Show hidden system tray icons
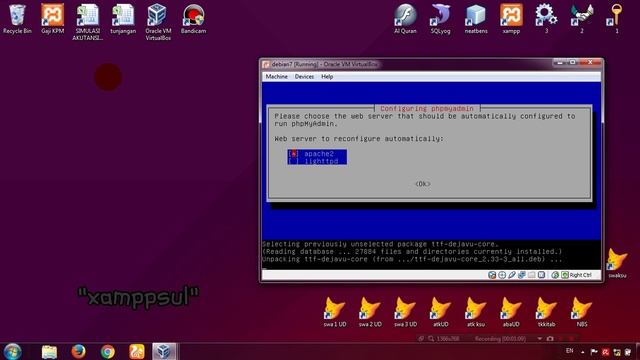The height and width of the screenshot is (360, 640). point(583,352)
